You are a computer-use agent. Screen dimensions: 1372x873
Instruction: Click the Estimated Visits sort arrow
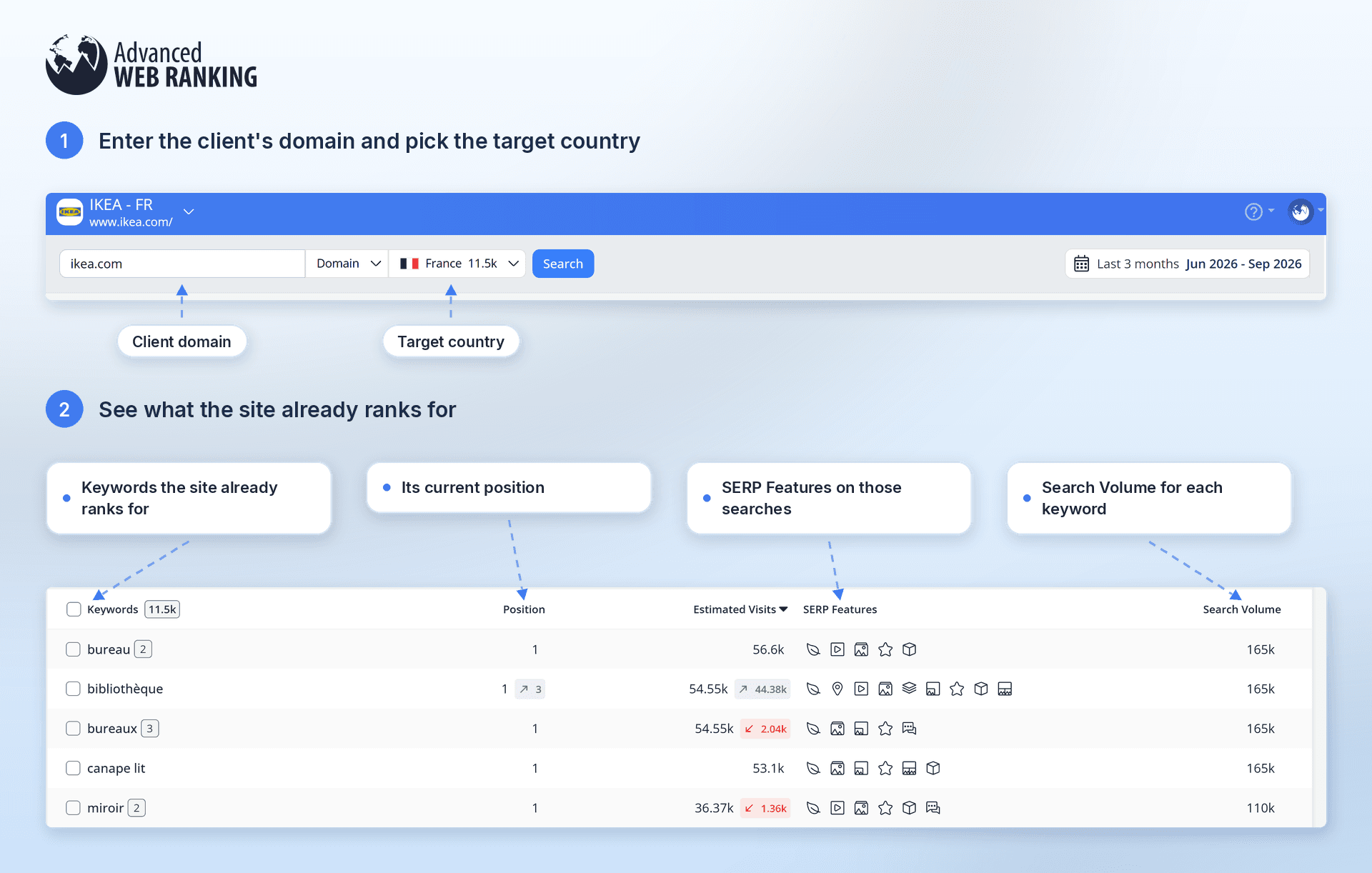pyautogui.click(x=783, y=609)
